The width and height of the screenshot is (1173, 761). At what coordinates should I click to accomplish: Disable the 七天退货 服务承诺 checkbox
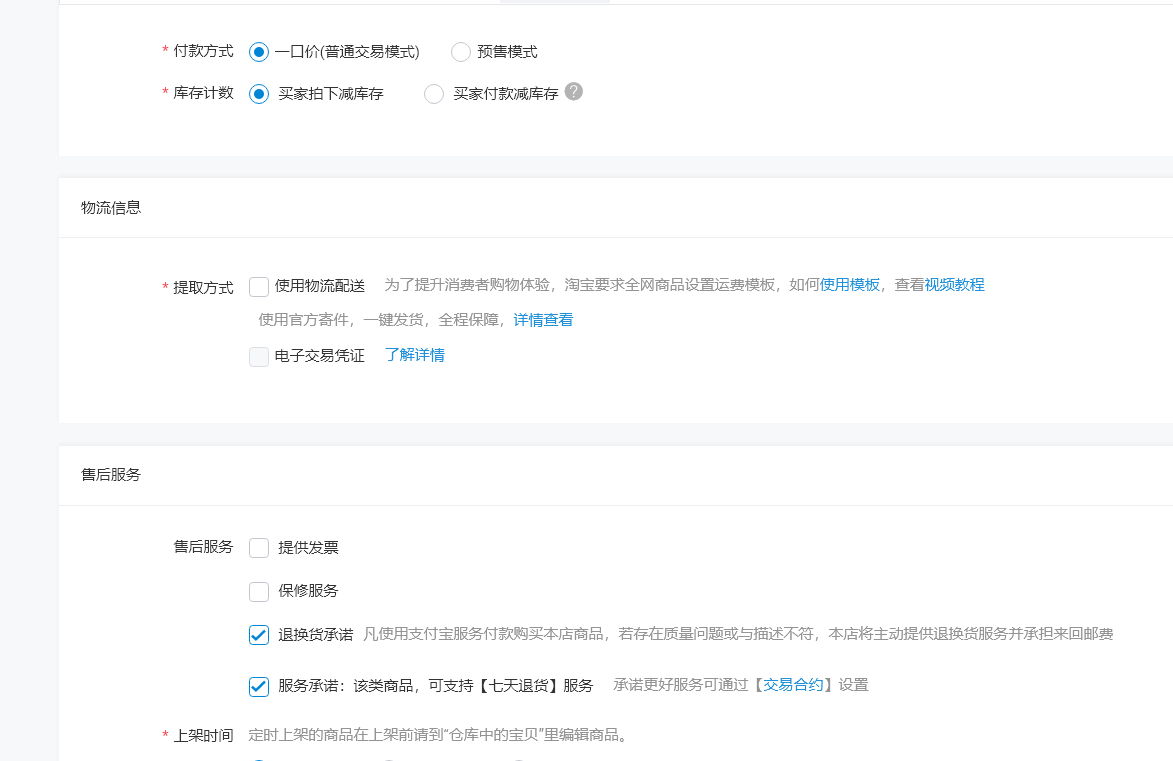259,686
